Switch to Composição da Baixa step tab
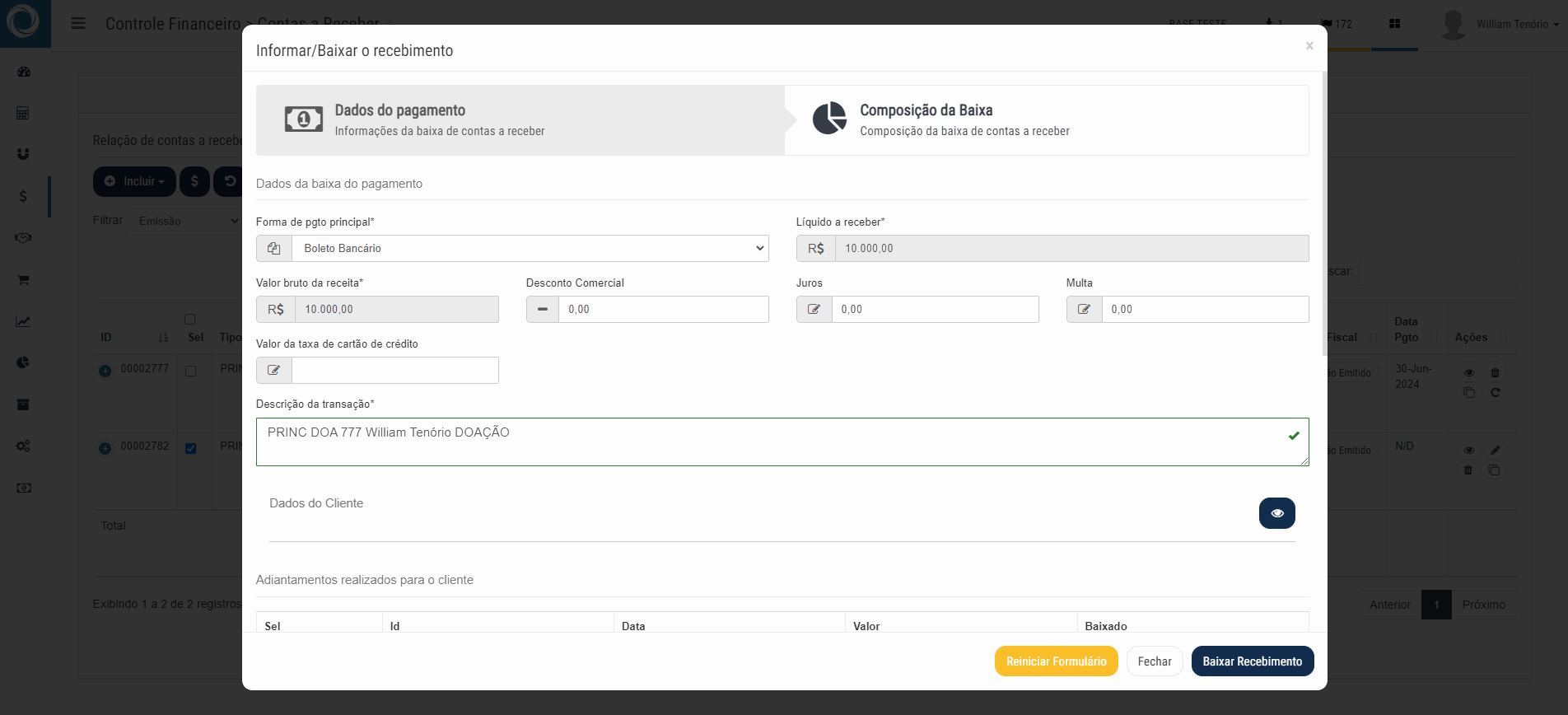This screenshot has height=715, width=1568. point(1047,120)
